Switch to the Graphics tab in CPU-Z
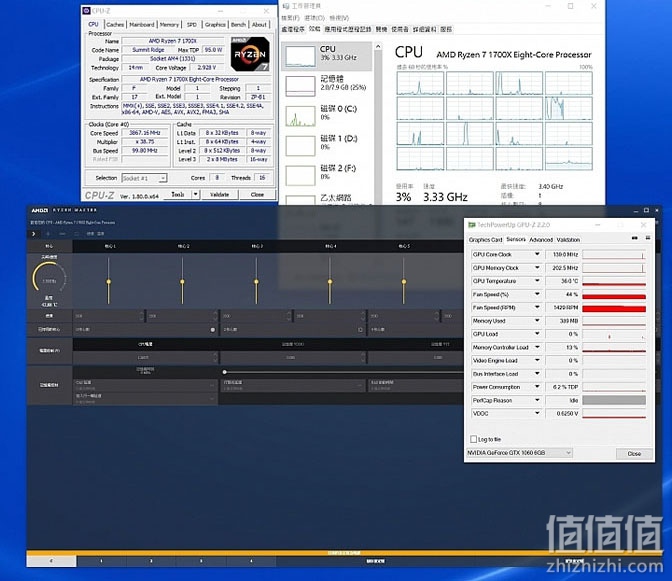Image resolution: width=672 pixels, height=581 pixels. pos(215,25)
